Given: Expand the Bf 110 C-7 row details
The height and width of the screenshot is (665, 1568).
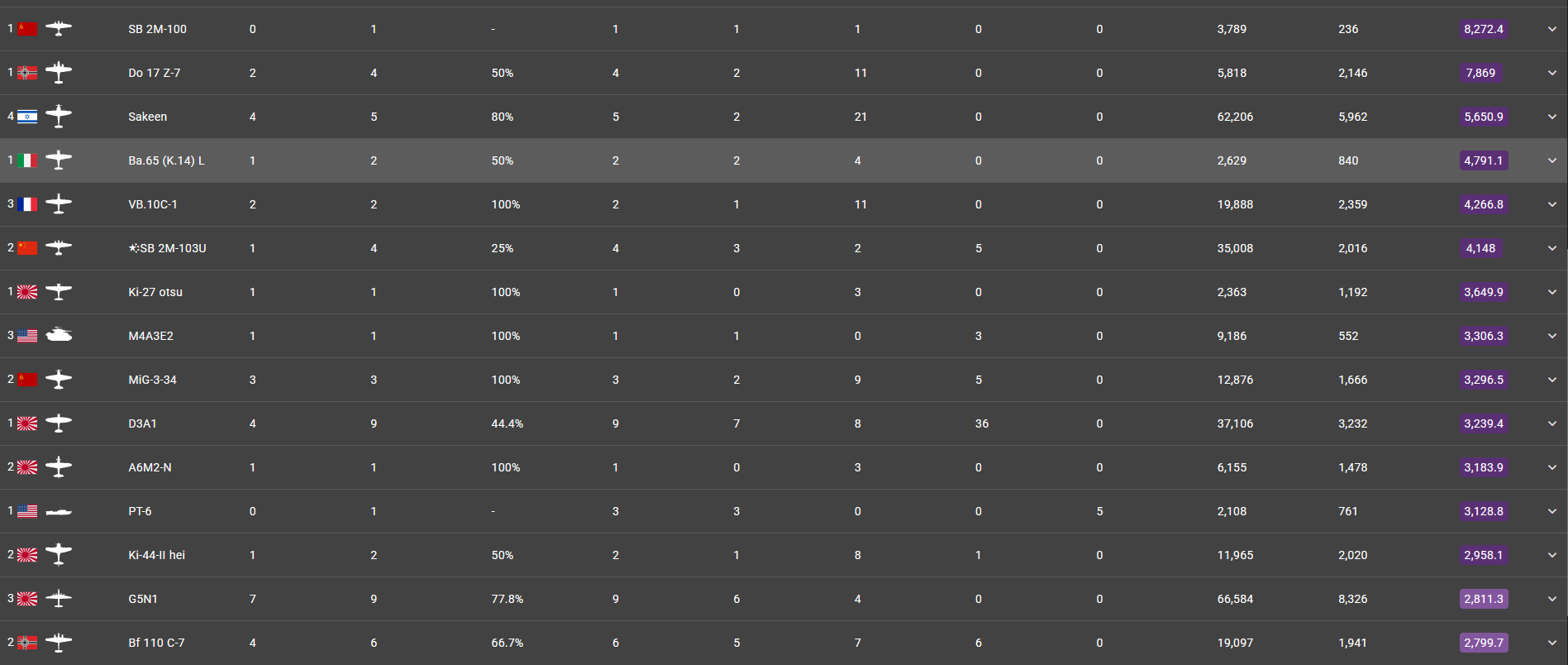Looking at the screenshot, I should (x=1552, y=643).
